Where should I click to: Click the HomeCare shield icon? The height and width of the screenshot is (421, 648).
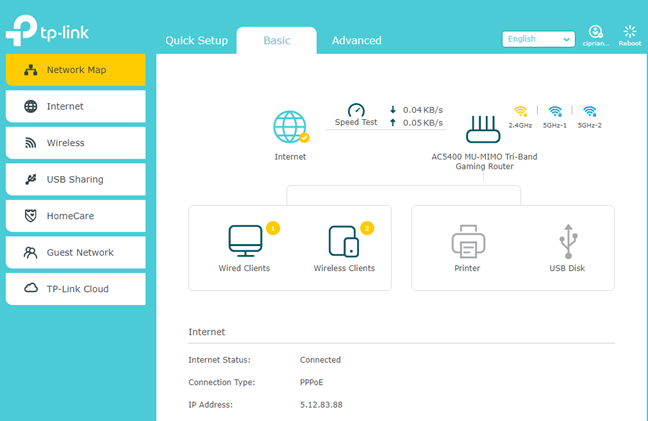pyautogui.click(x=31, y=216)
